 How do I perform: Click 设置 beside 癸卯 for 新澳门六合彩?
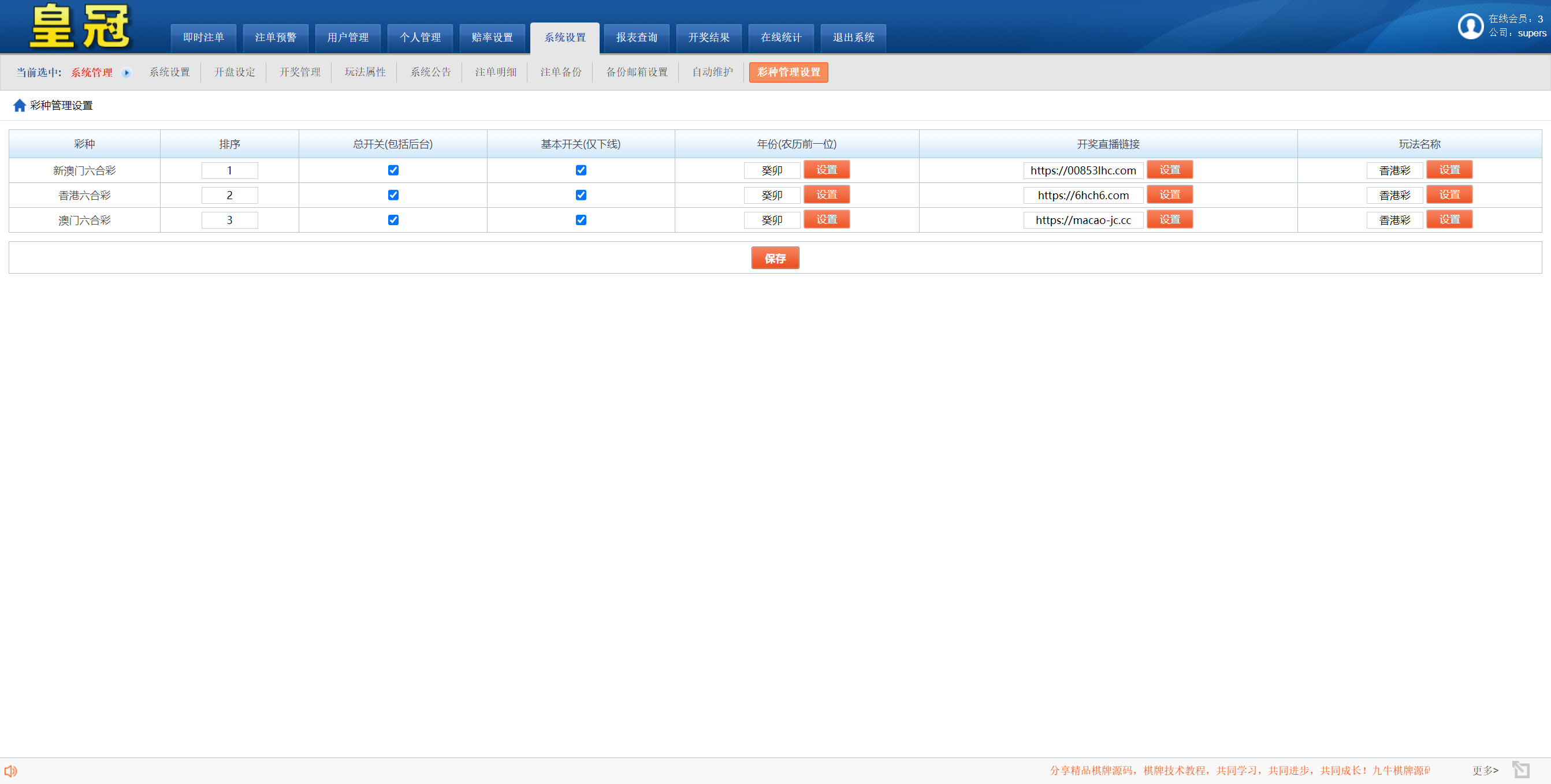click(x=827, y=170)
